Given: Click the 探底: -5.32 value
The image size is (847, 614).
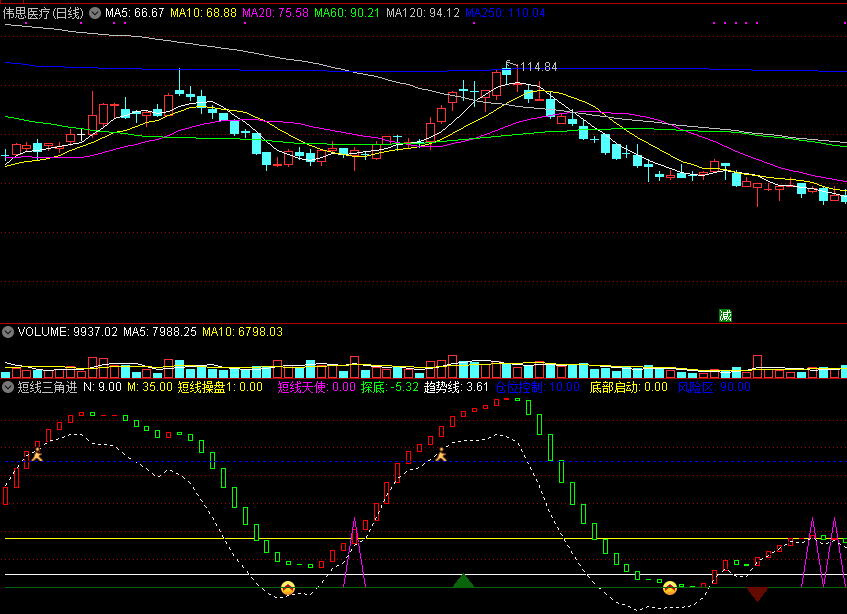Looking at the screenshot, I should coord(389,387).
